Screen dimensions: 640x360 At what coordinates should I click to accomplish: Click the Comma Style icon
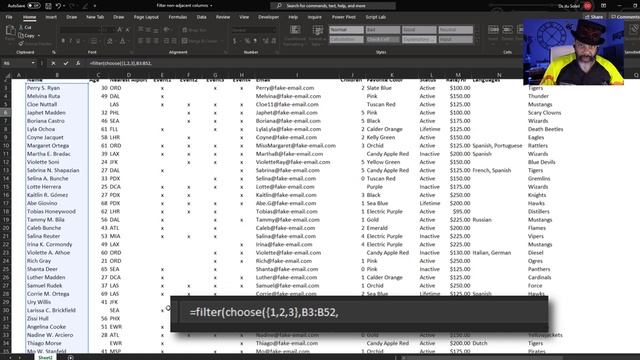click(255, 41)
